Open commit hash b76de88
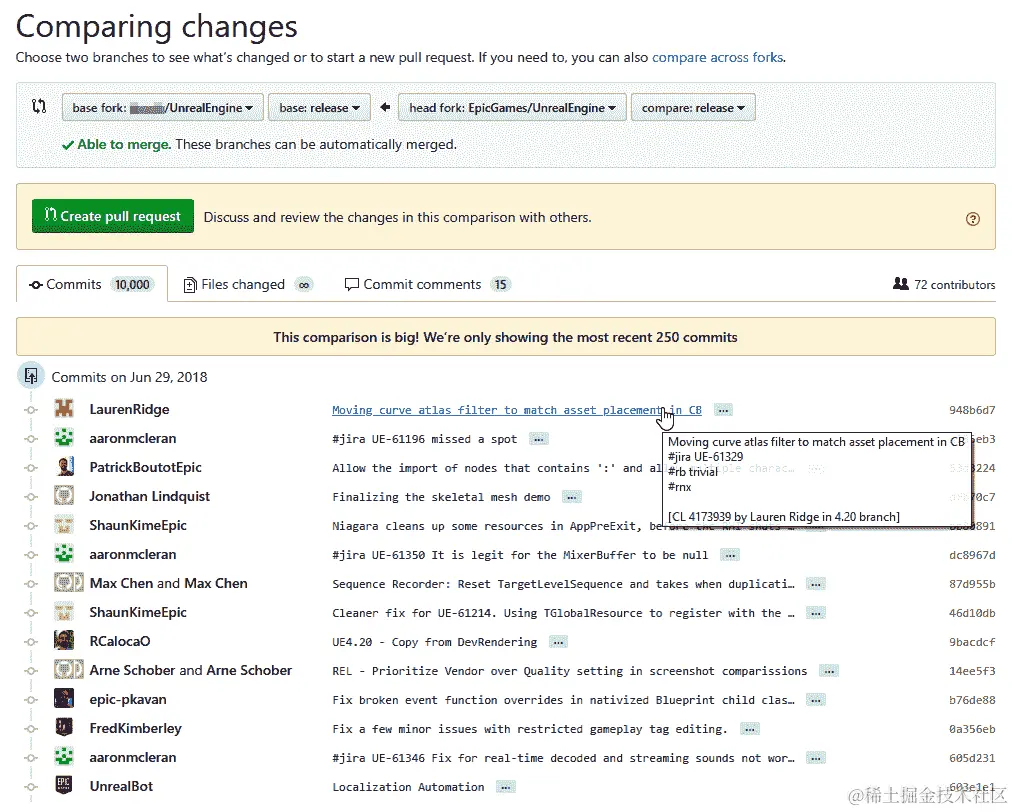 pyautogui.click(x=972, y=700)
